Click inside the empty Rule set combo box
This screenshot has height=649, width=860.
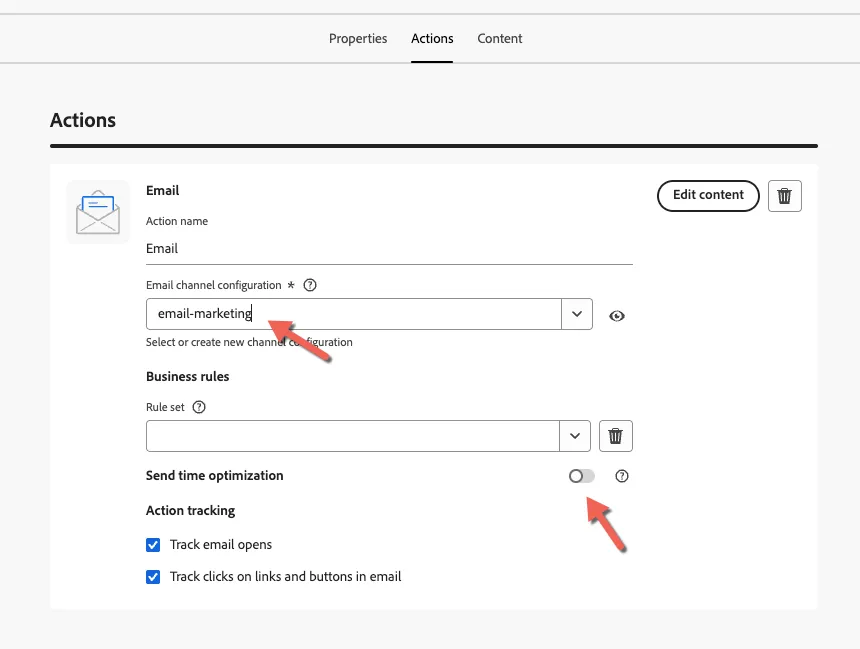[x=353, y=436]
